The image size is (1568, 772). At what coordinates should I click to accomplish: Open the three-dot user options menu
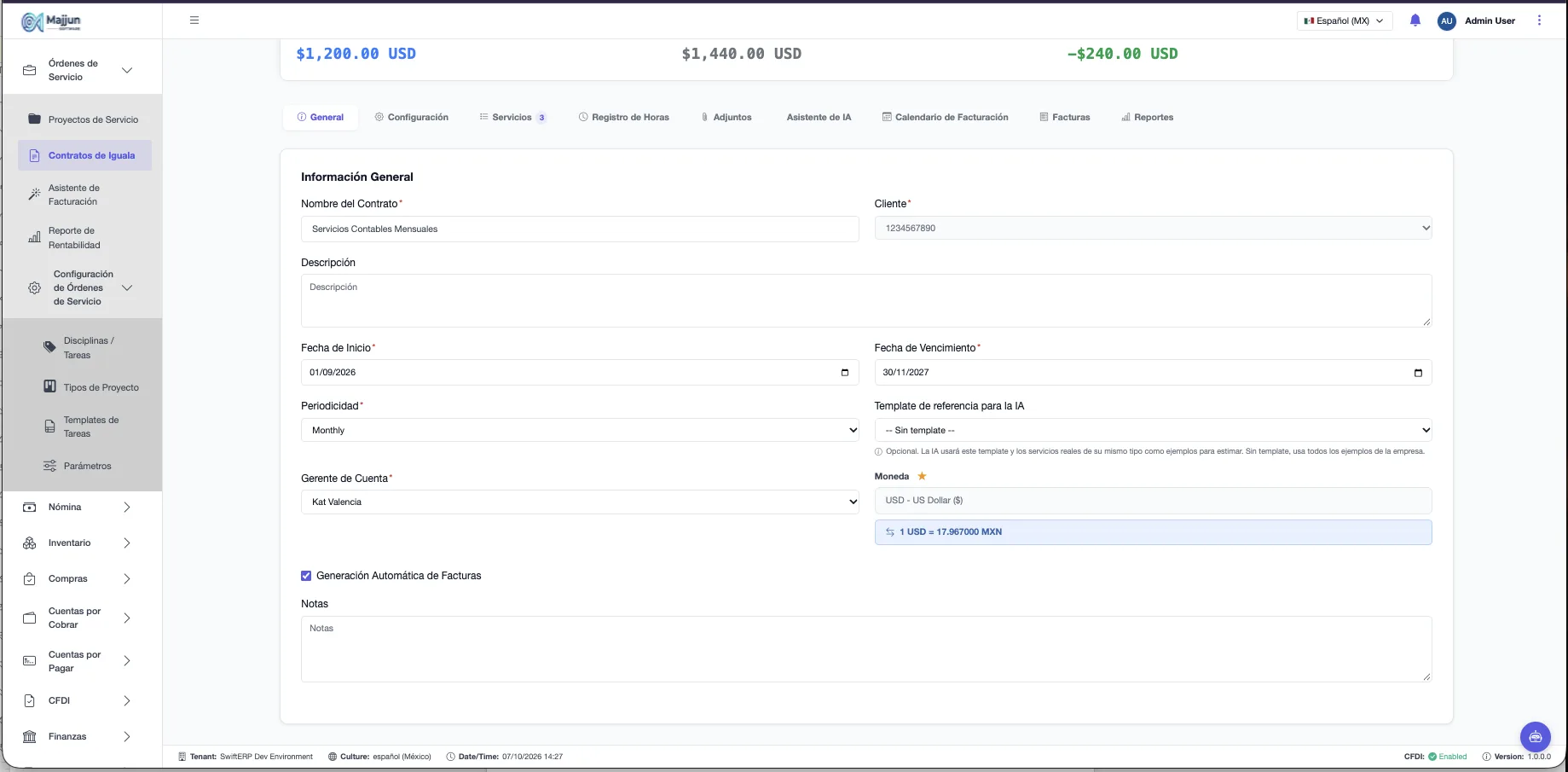point(1539,20)
